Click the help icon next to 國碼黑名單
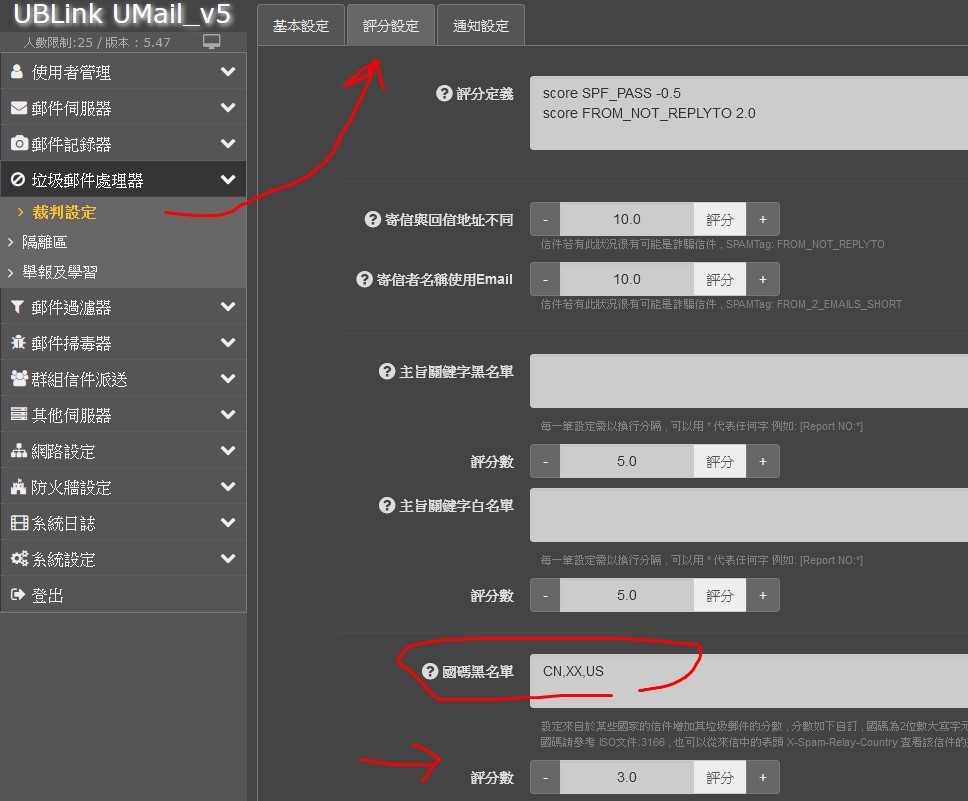The width and height of the screenshot is (968, 801). [430, 671]
